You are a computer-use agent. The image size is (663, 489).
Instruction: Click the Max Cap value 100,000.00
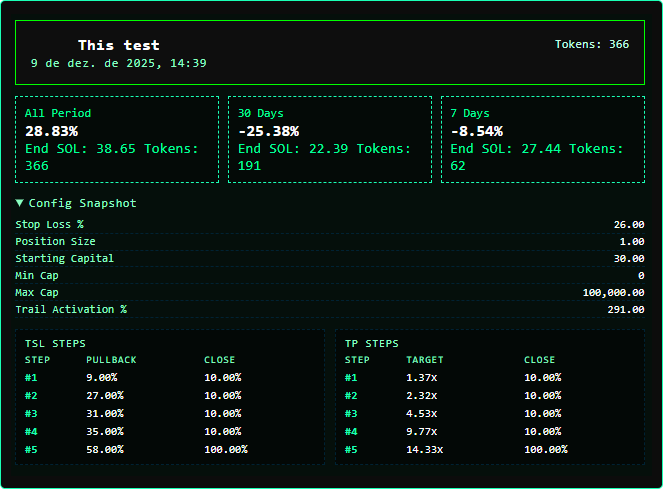[x=614, y=292]
